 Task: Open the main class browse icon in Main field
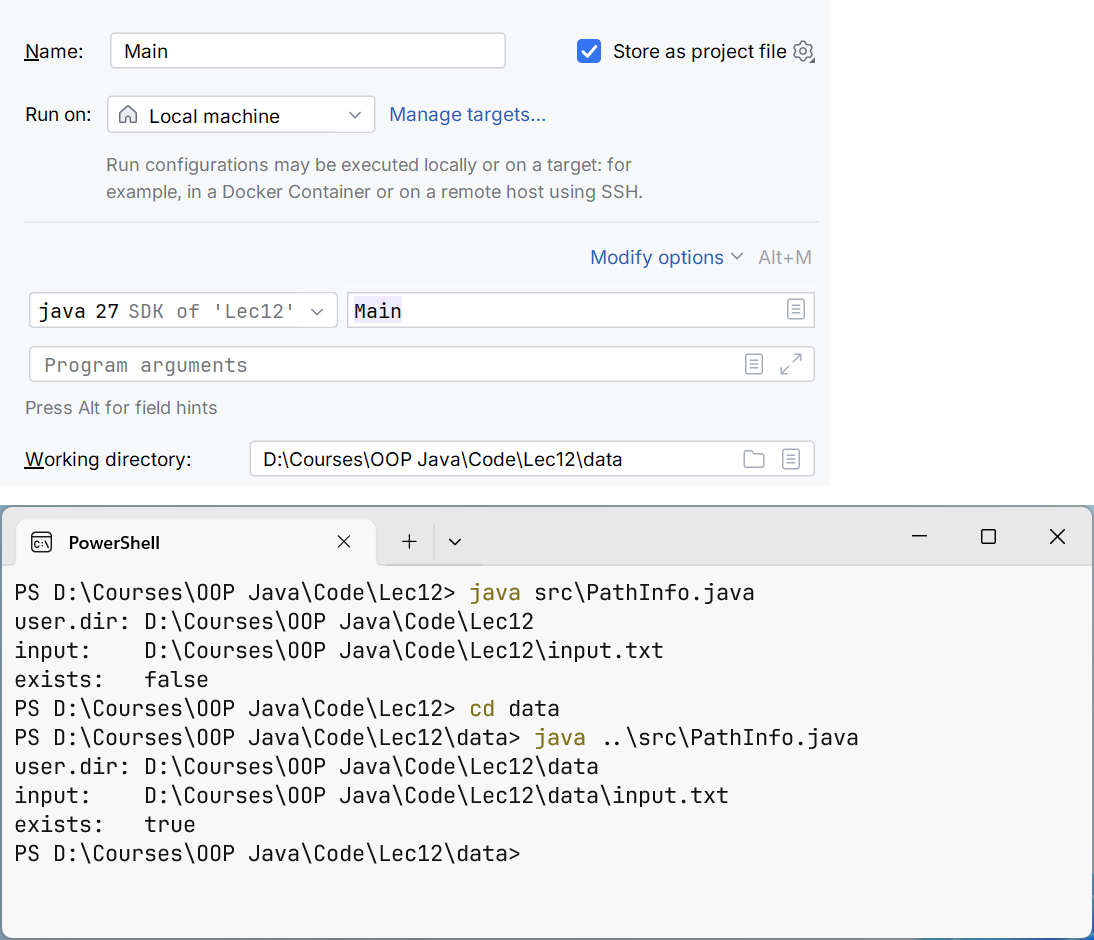coord(795,309)
